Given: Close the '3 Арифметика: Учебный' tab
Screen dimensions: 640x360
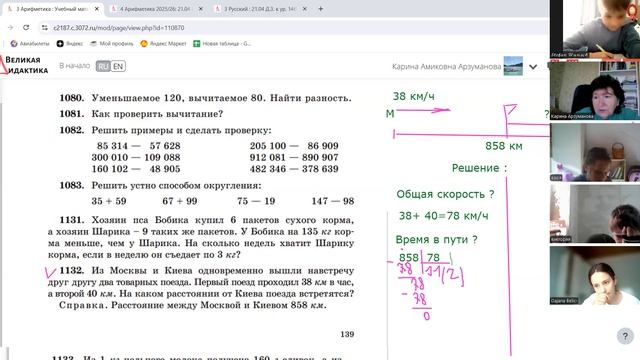Looking at the screenshot, I should tap(97, 9).
